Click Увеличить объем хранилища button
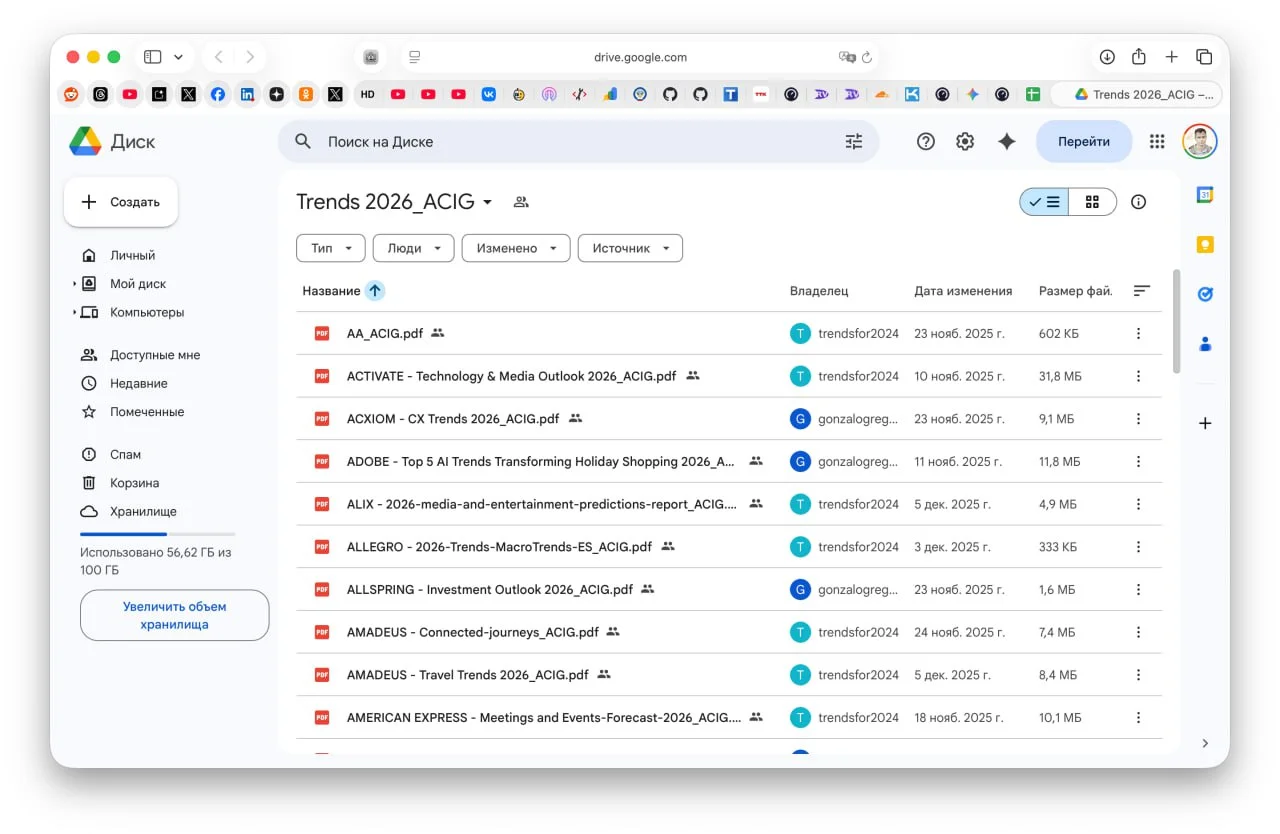Viewport: 1280px width, 834px height. (x=174, y=615)
